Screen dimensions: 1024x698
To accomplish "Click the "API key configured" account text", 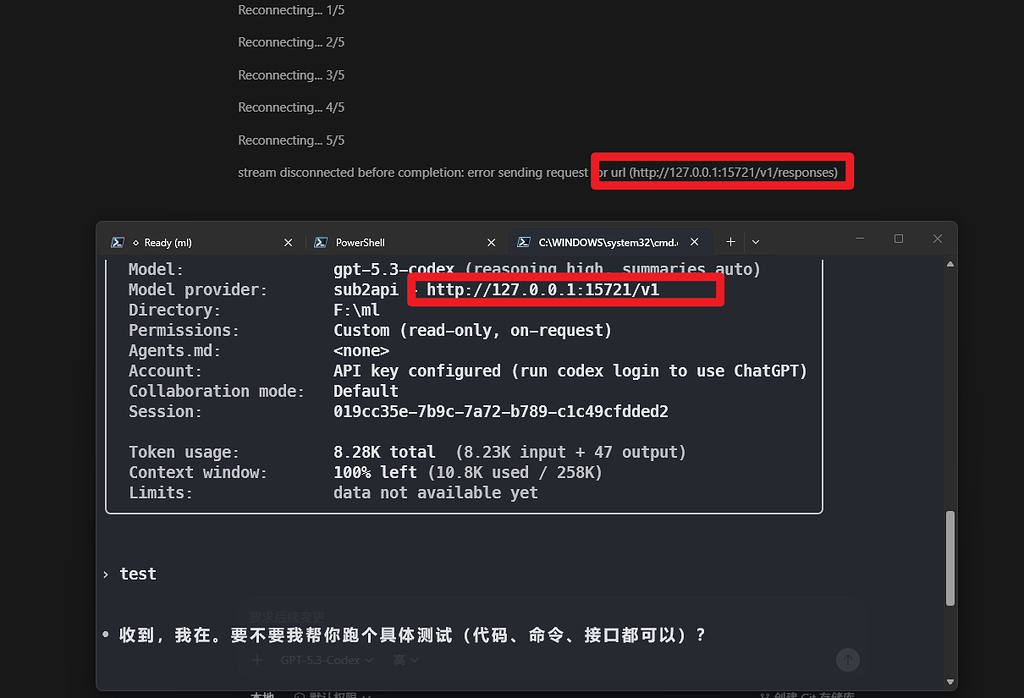I will tap(417, 371).
